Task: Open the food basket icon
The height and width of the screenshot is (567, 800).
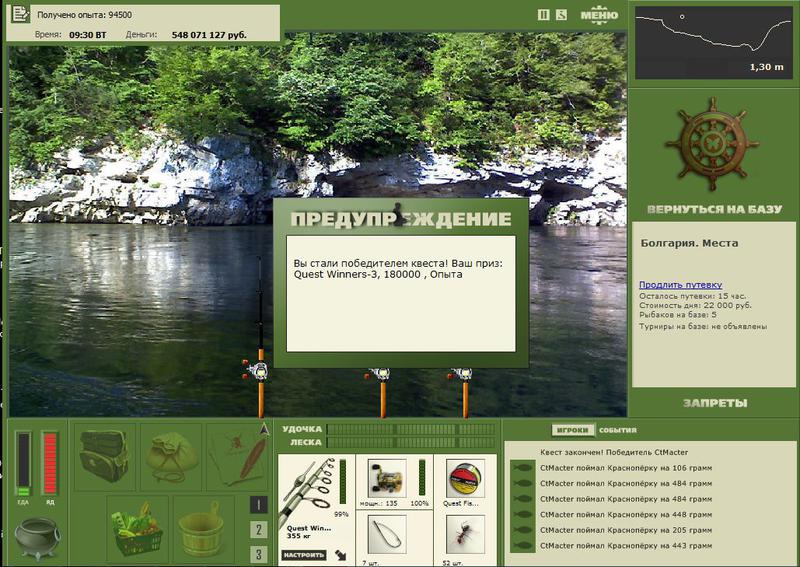Action: click(x=138, y=528)
